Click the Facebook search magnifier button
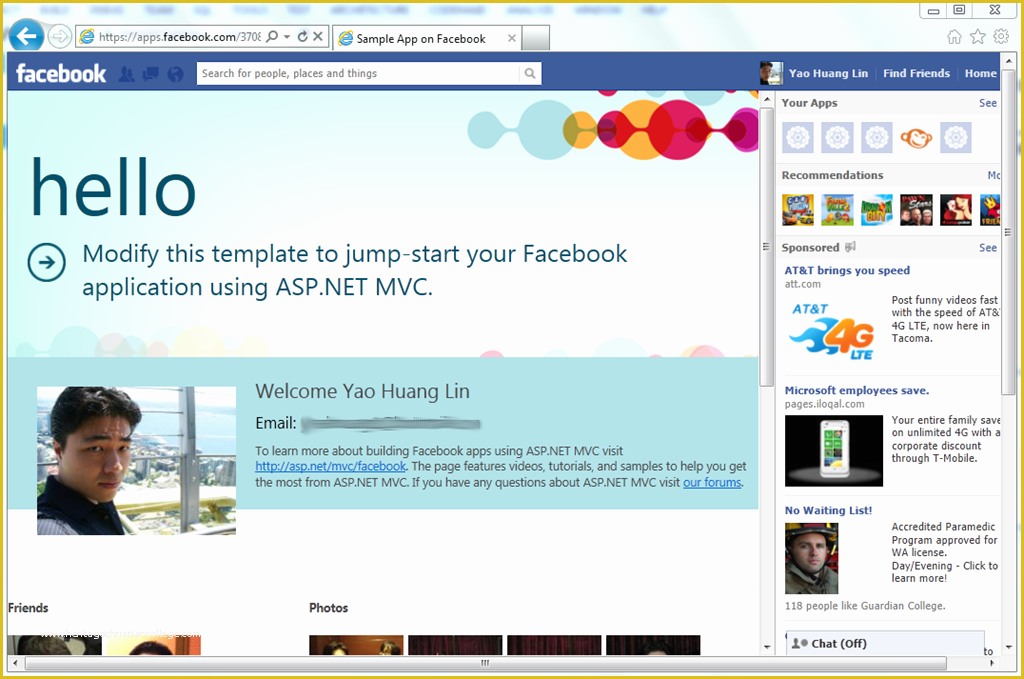 (x=530, y=73)
